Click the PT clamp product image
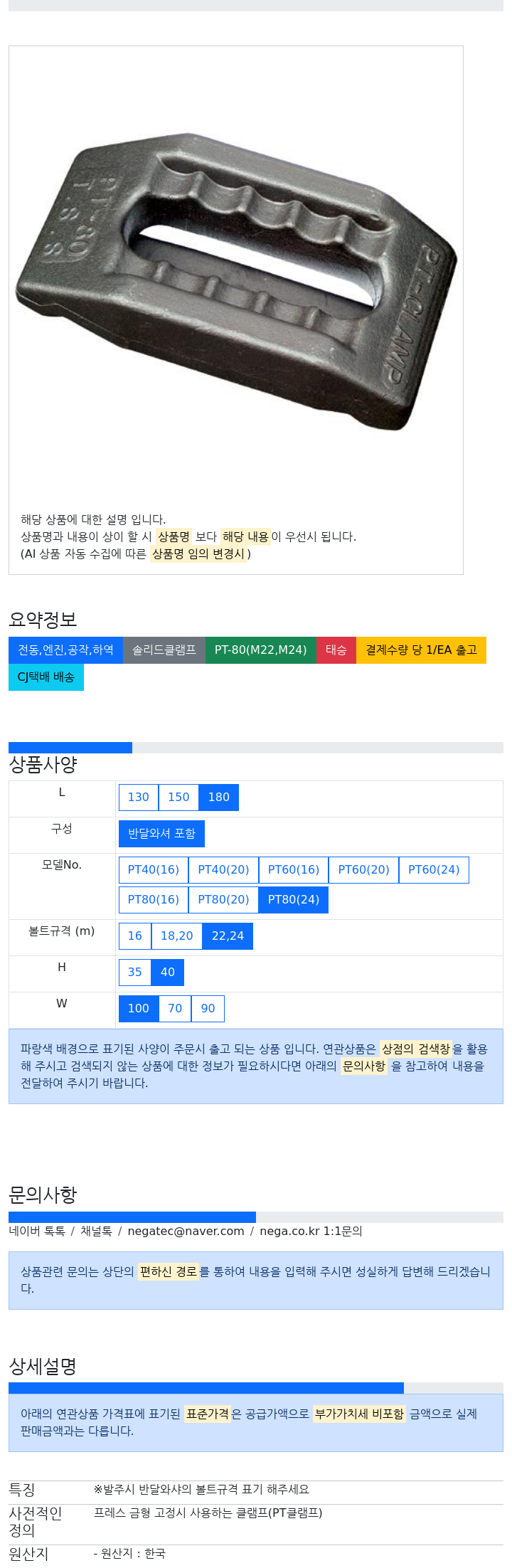 pyautogui.click(x=236, y=281)
